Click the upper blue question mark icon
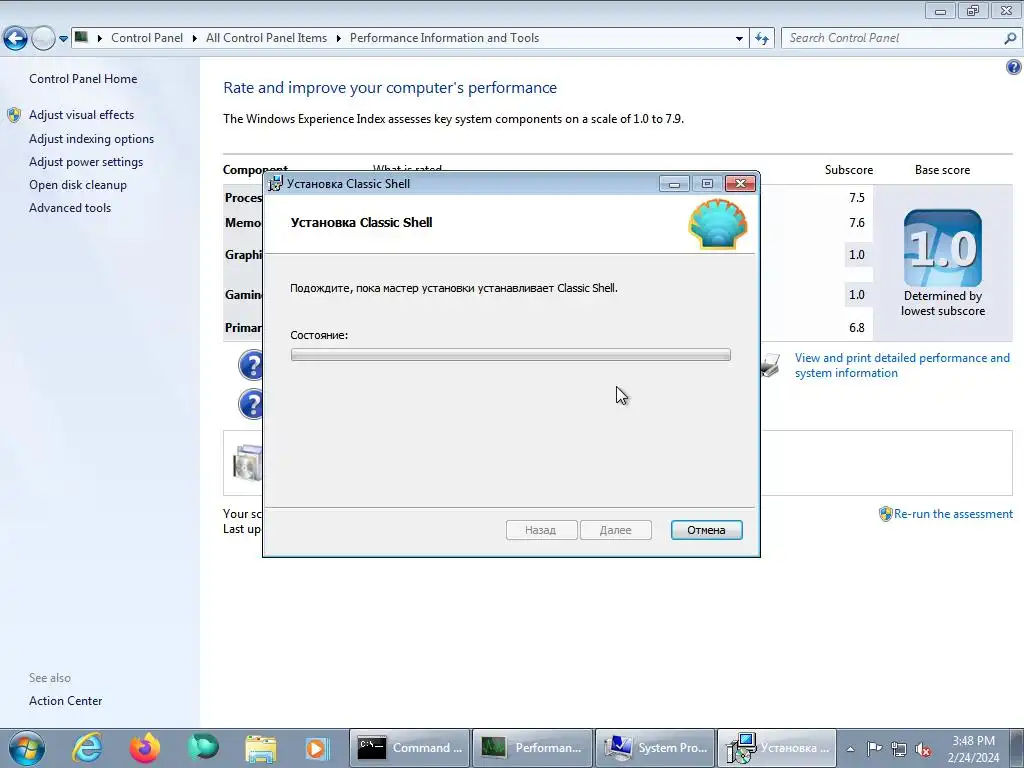The height and width of the screenshot is (768, 1024). tap(251, 365)
